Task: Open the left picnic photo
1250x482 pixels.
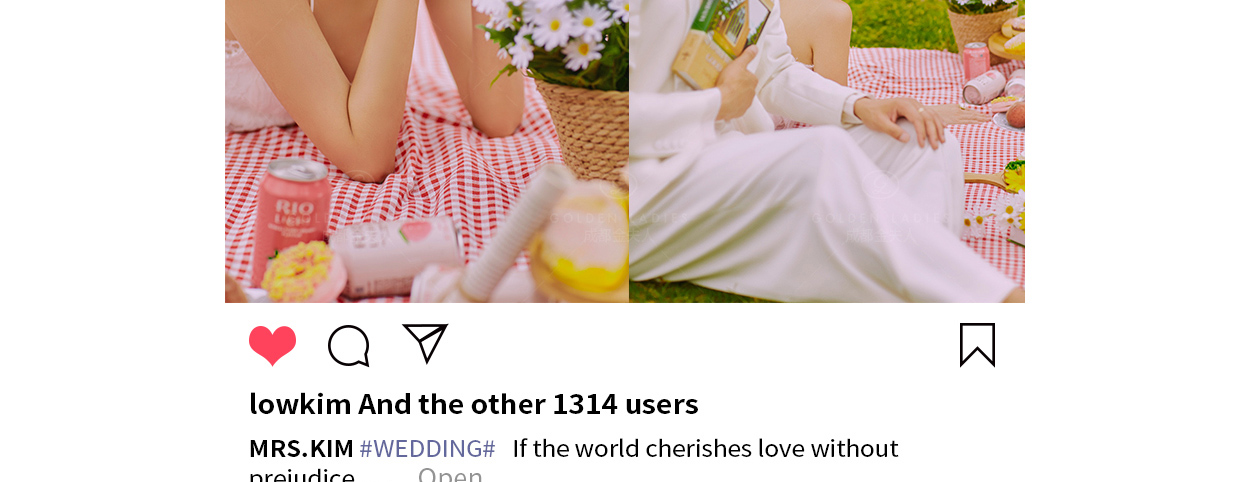Action: click(x=427, y=151)
